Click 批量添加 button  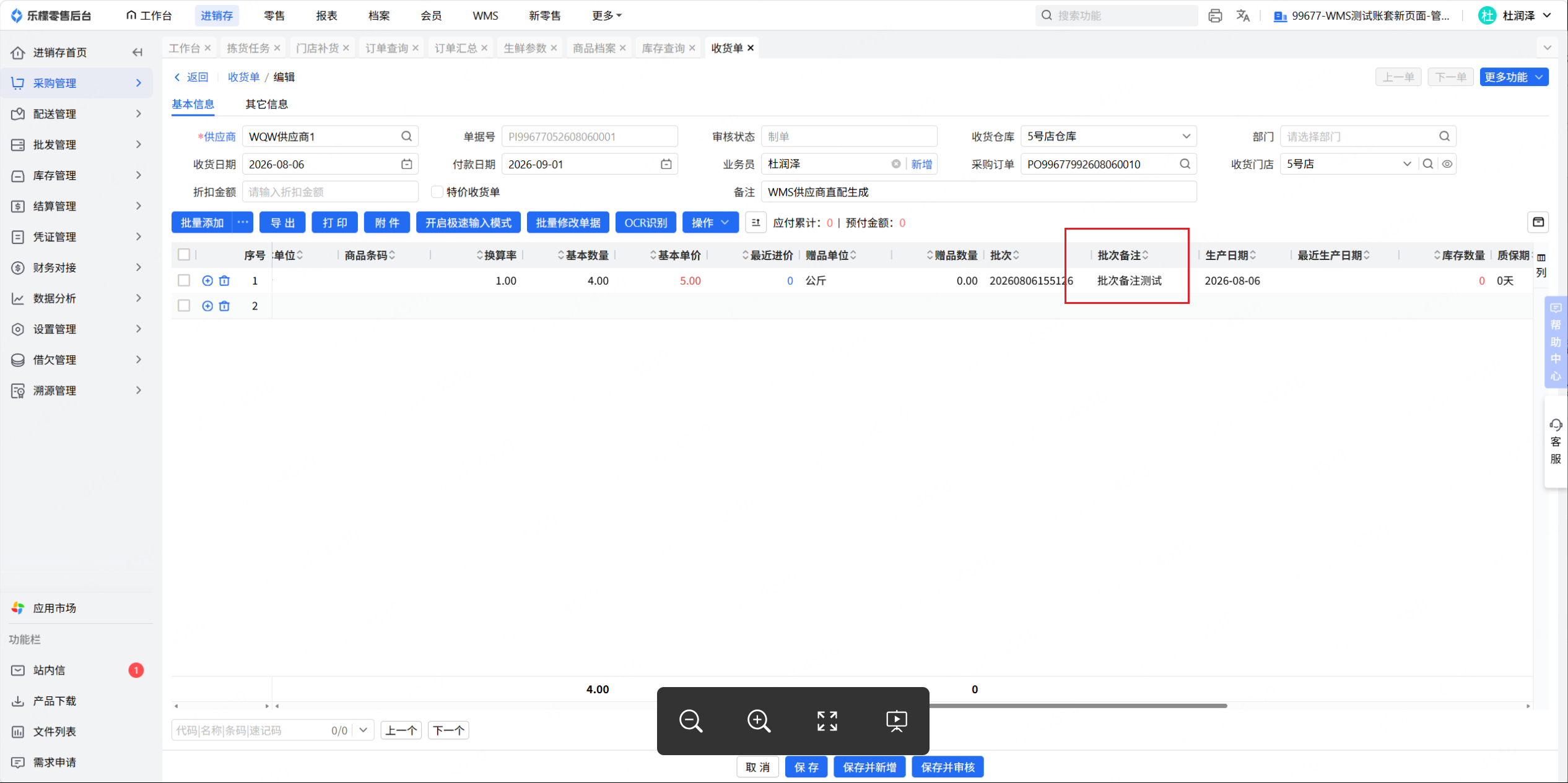pos(202,223)
